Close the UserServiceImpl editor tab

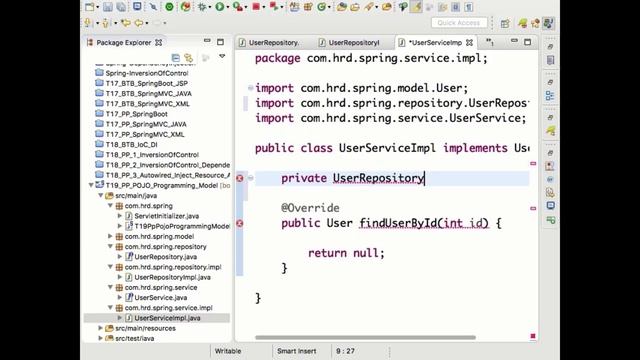(469, 42)
